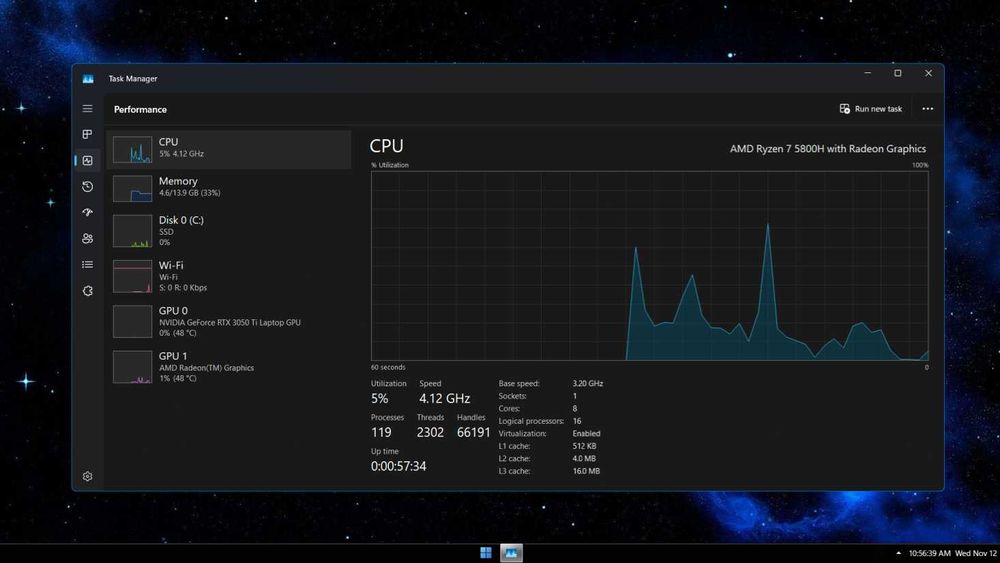1000x563 pixels.
Task: Click the 4.12 GHz speed value
Action: point(445,398)
